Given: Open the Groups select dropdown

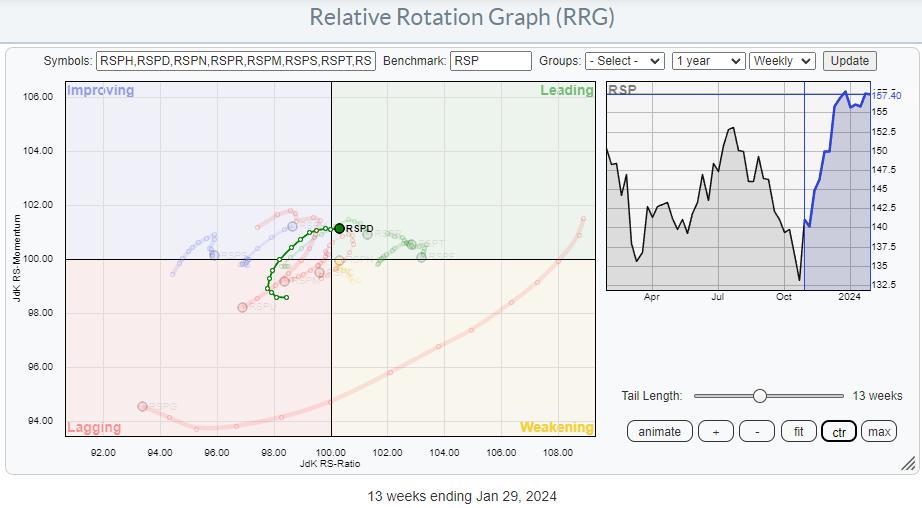Looking at the screenshot, I should pyautogui.click(x=625, y=61).
